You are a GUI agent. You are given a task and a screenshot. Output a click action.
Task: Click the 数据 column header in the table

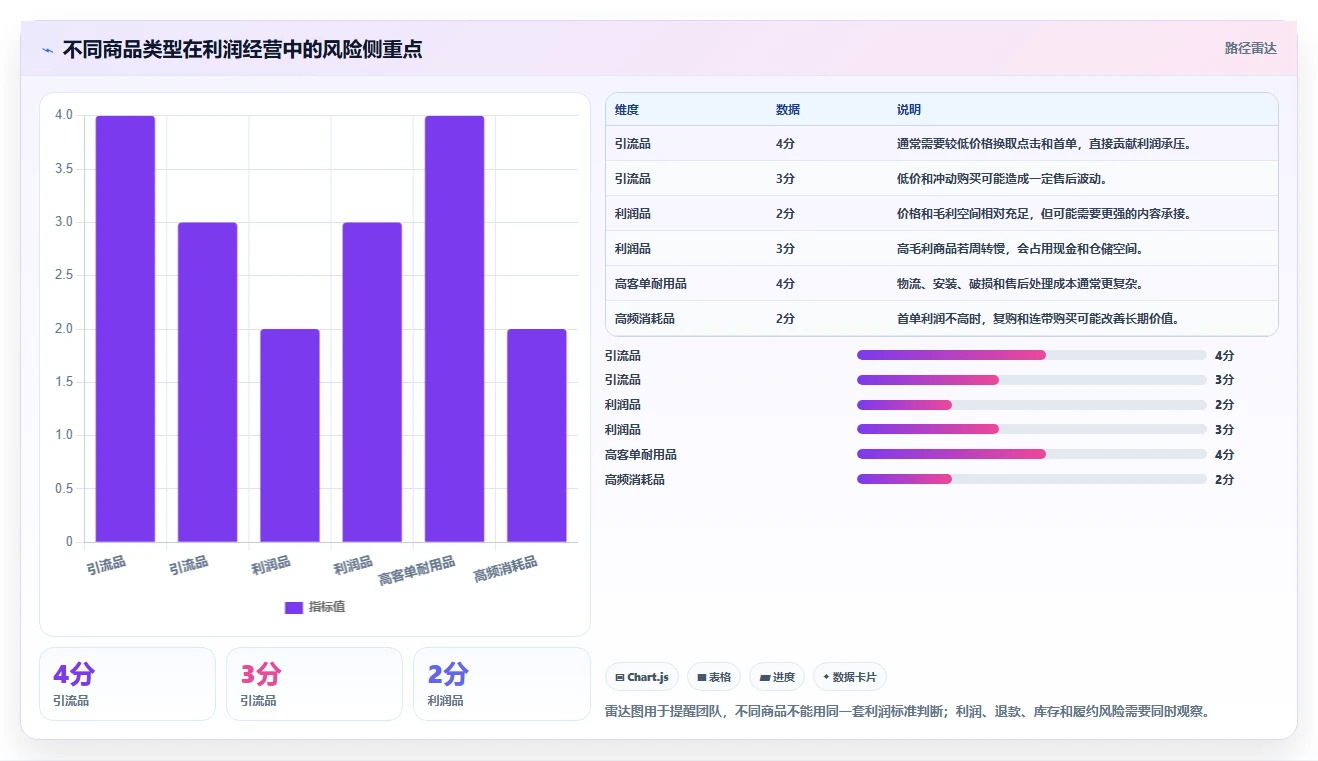coord(788,110)
